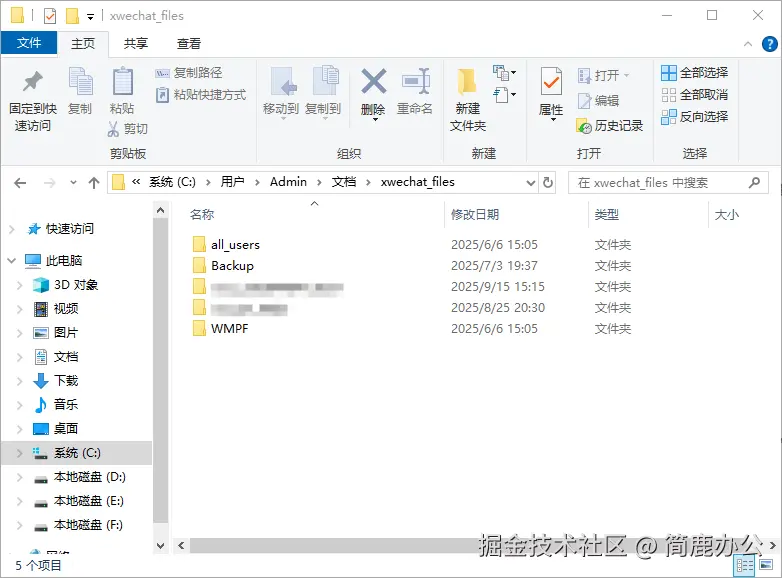Image resolution: width=782 pixels, height=578 pixels.
Task: Expand 快速访问 in the navigation pane
Action: (x=12, y=229)
